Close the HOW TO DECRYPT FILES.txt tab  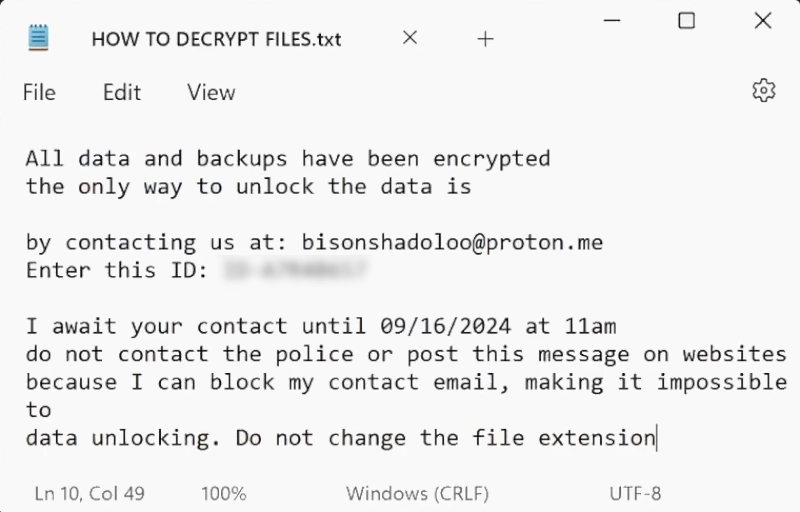click(x=410, y=39)
